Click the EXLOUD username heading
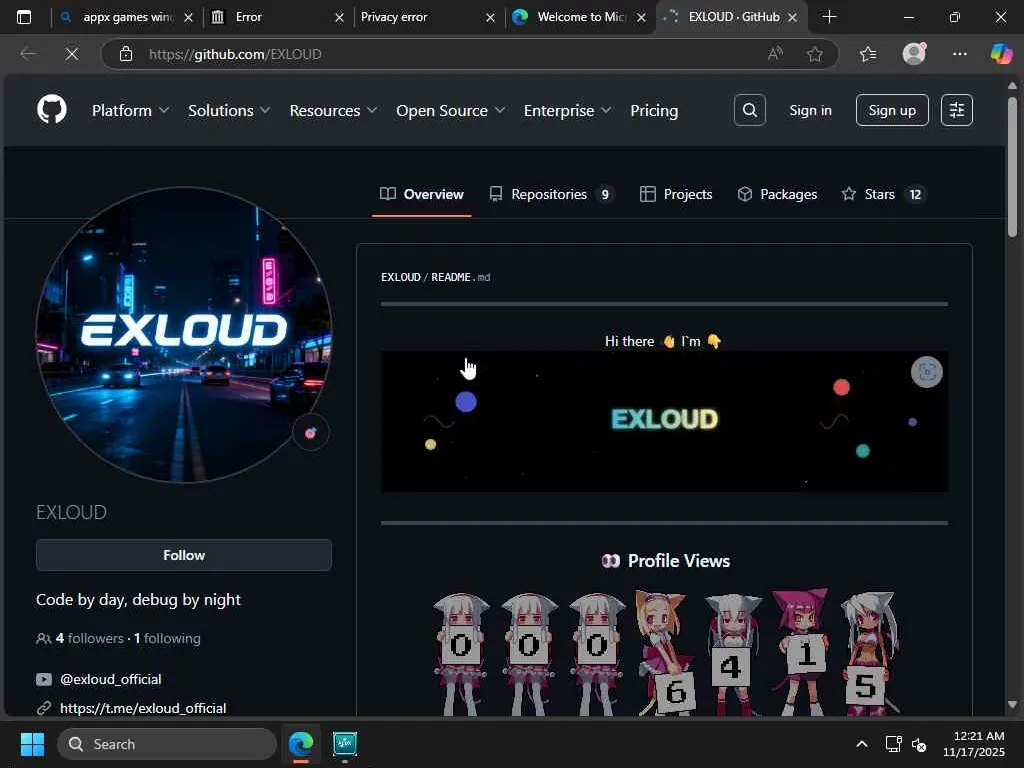The width and height of the screenshot is (1024, 768). point(71,512)
